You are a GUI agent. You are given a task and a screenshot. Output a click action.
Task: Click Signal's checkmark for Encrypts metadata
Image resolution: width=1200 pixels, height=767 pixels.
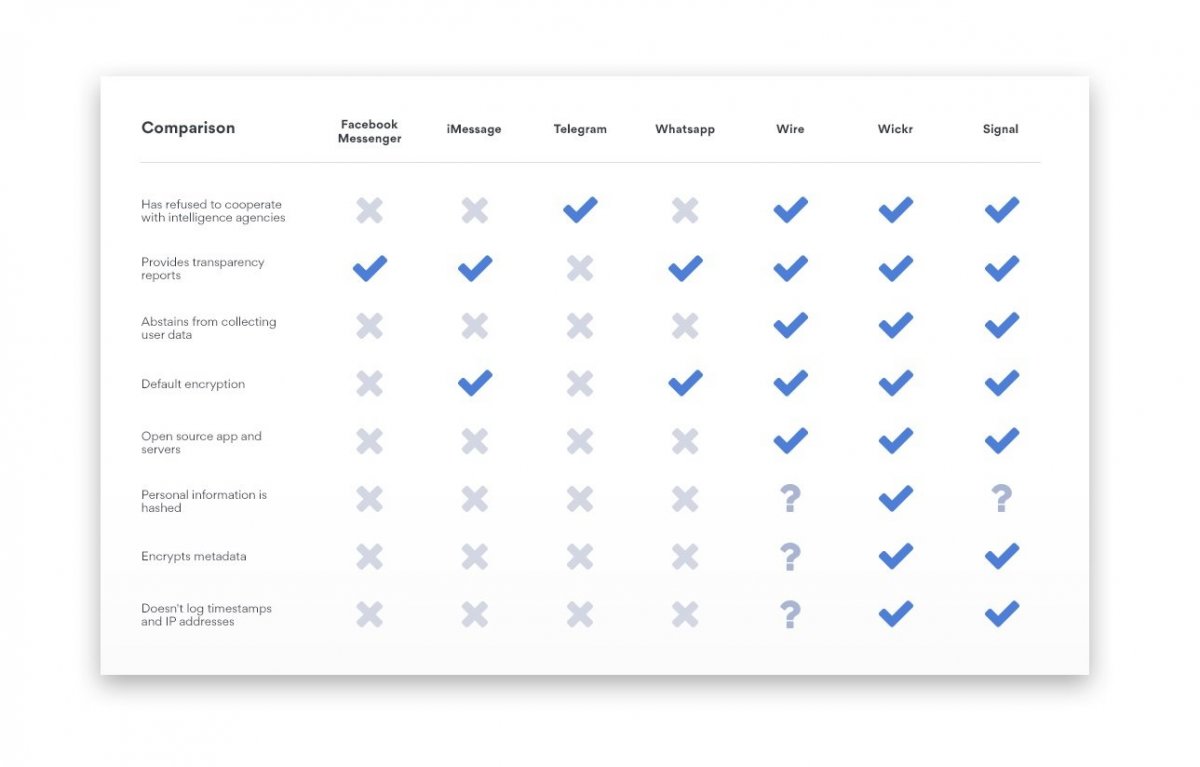click(1001, 556)
